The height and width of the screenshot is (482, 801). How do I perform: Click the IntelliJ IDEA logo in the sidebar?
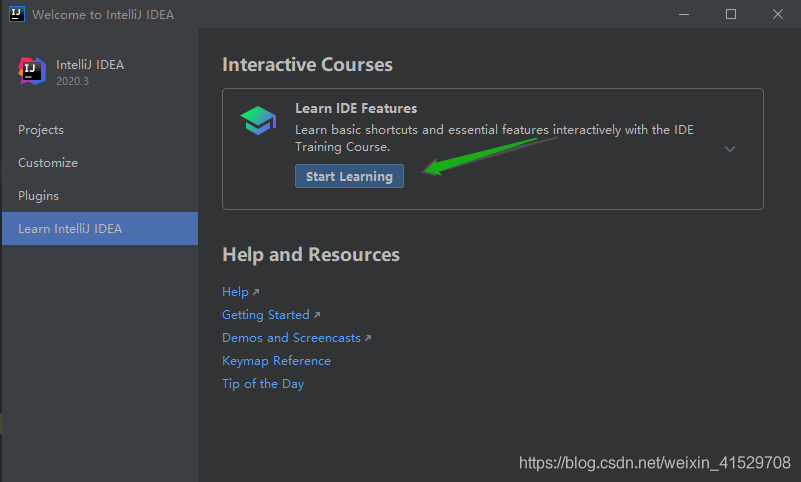pyautogui.click(x=32, y=72)
